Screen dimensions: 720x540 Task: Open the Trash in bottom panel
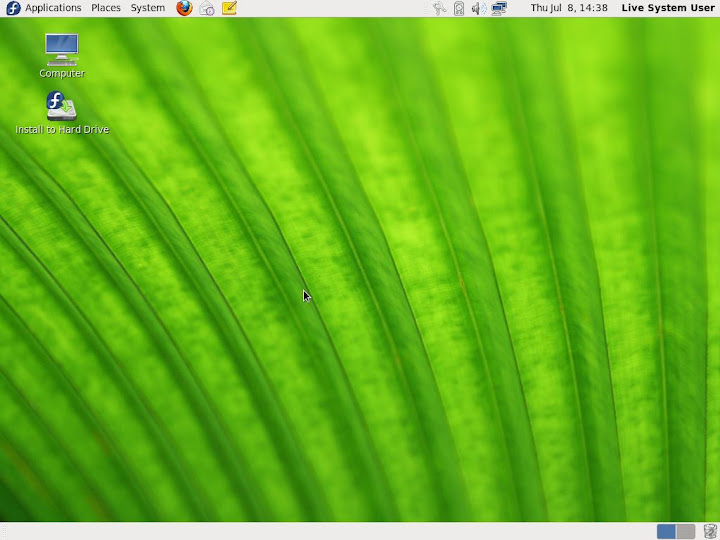[x=710, y=531]
